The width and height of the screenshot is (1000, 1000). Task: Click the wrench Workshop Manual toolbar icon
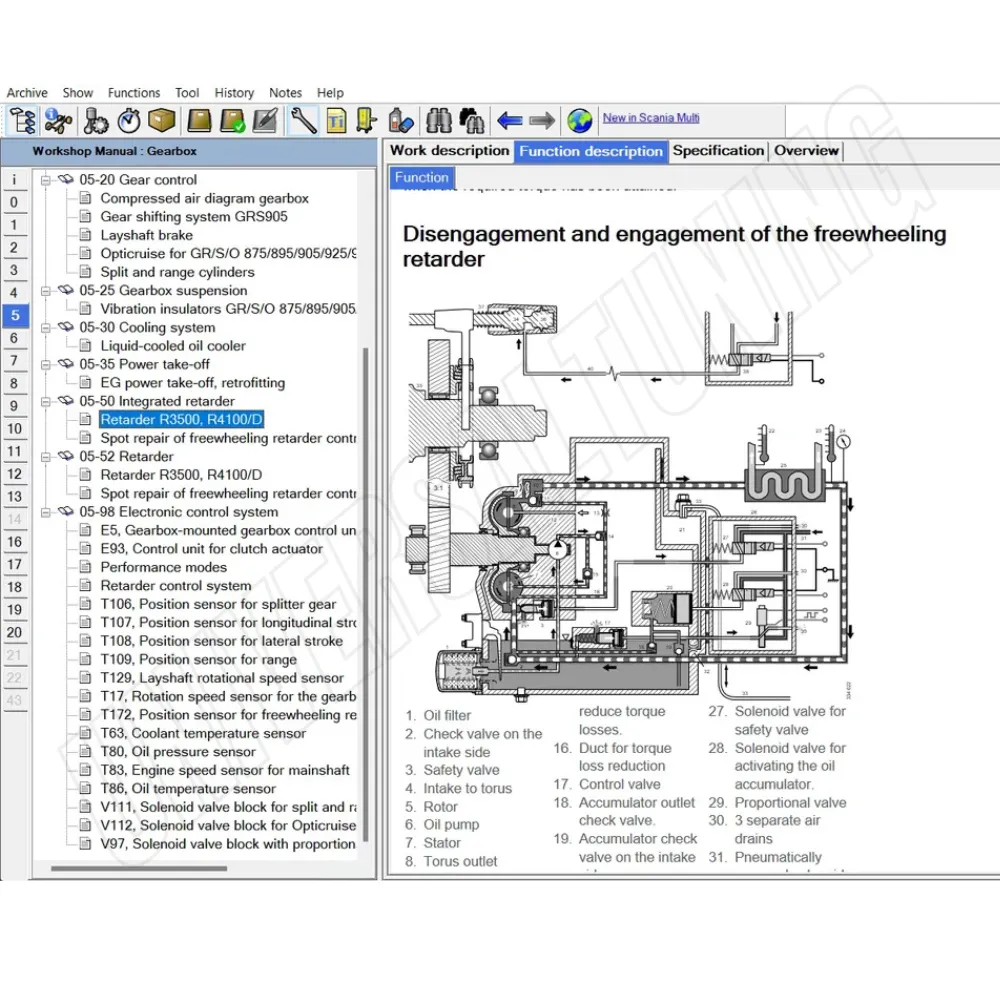click(x=303, y=121)
